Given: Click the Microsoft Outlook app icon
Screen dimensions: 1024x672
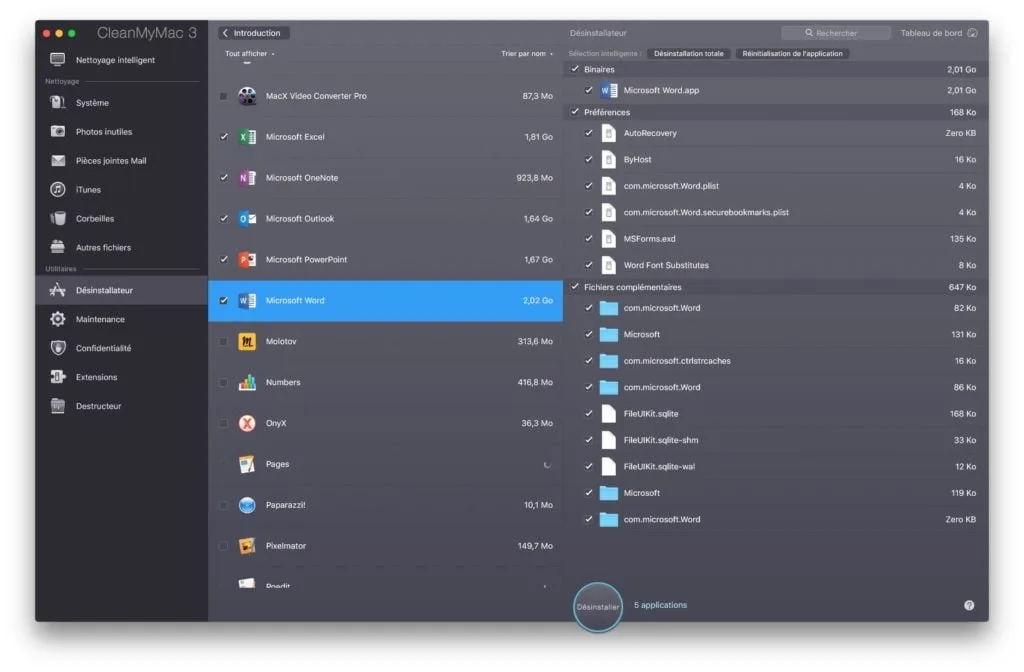Looking at the screenshot, I should tap(247, 219).
